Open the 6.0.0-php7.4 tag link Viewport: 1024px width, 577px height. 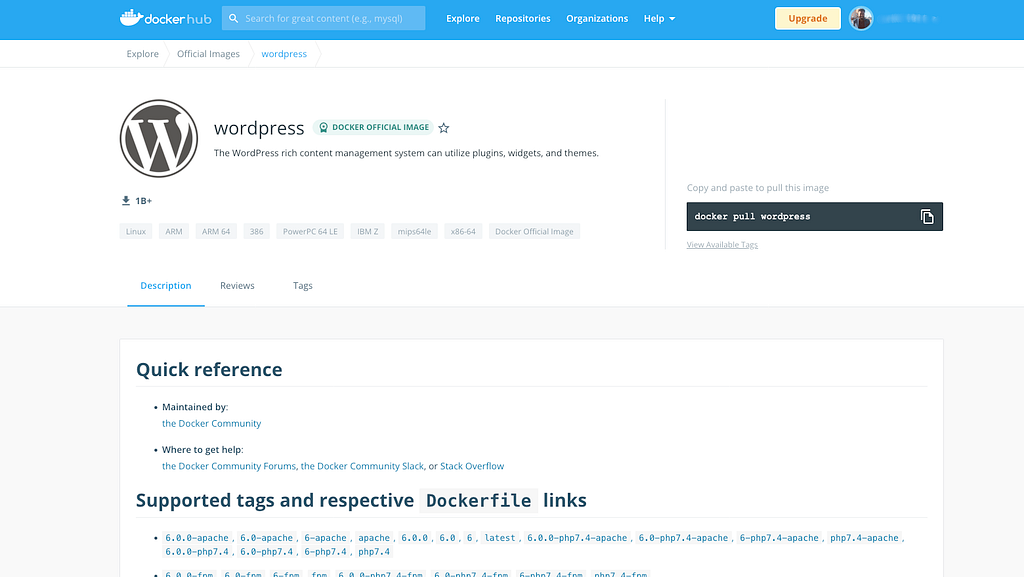[197, 552]
